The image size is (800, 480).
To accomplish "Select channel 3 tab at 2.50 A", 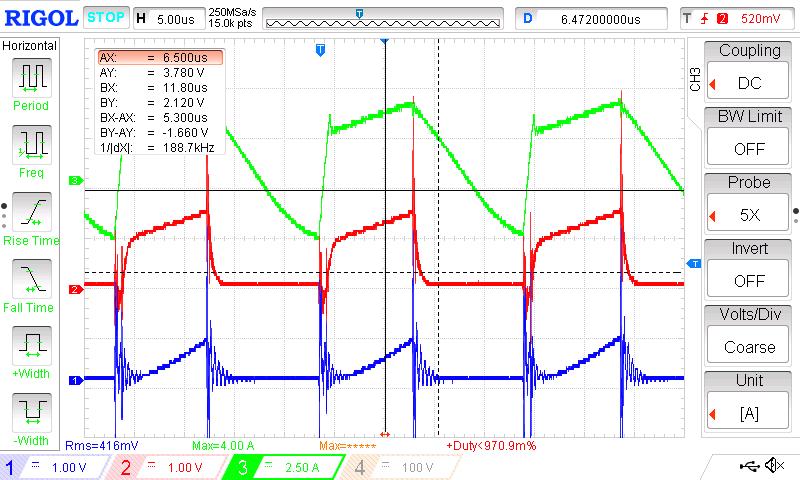I will tap(284, 467).
